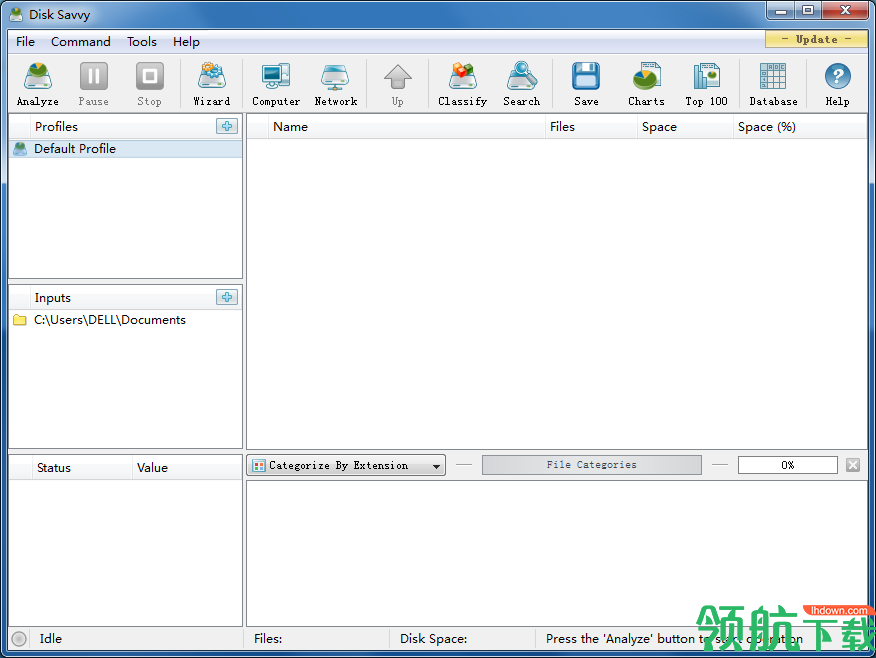
Task: Maximize the Disk Savvy window
Action: click(x=808, y=11)
